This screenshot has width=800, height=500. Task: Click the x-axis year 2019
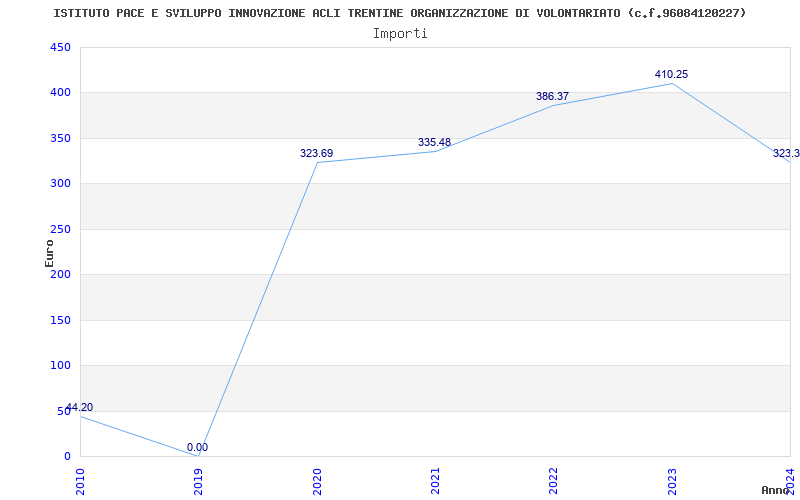click(198, 481)
